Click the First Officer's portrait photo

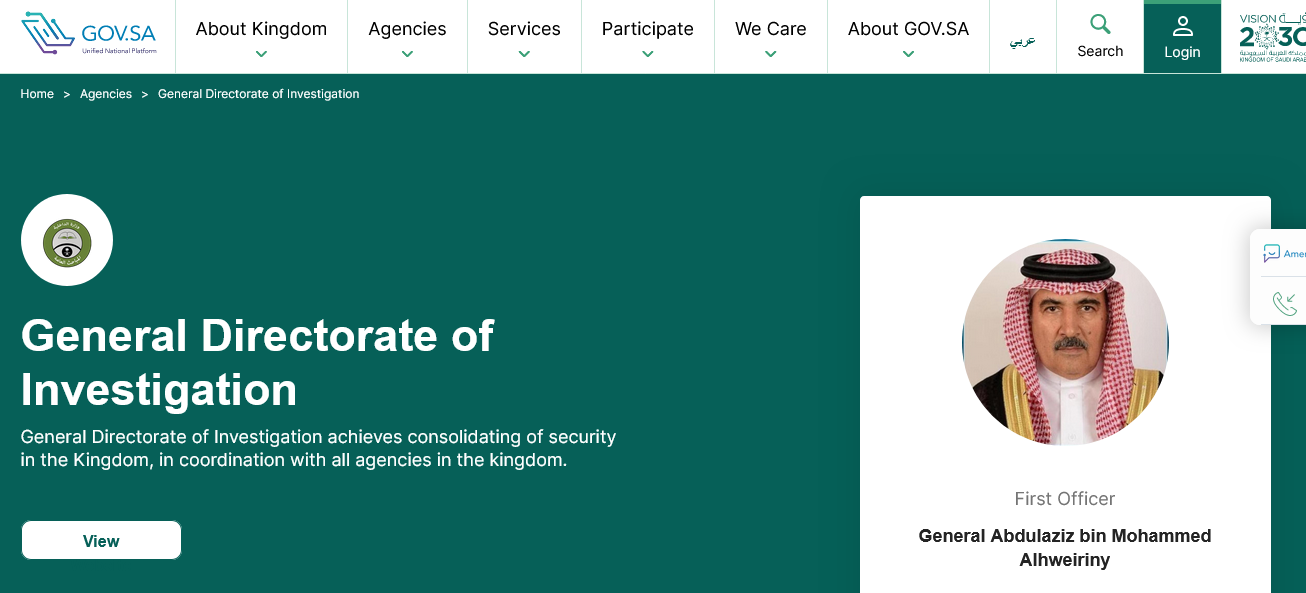[x=1065, y=343]
